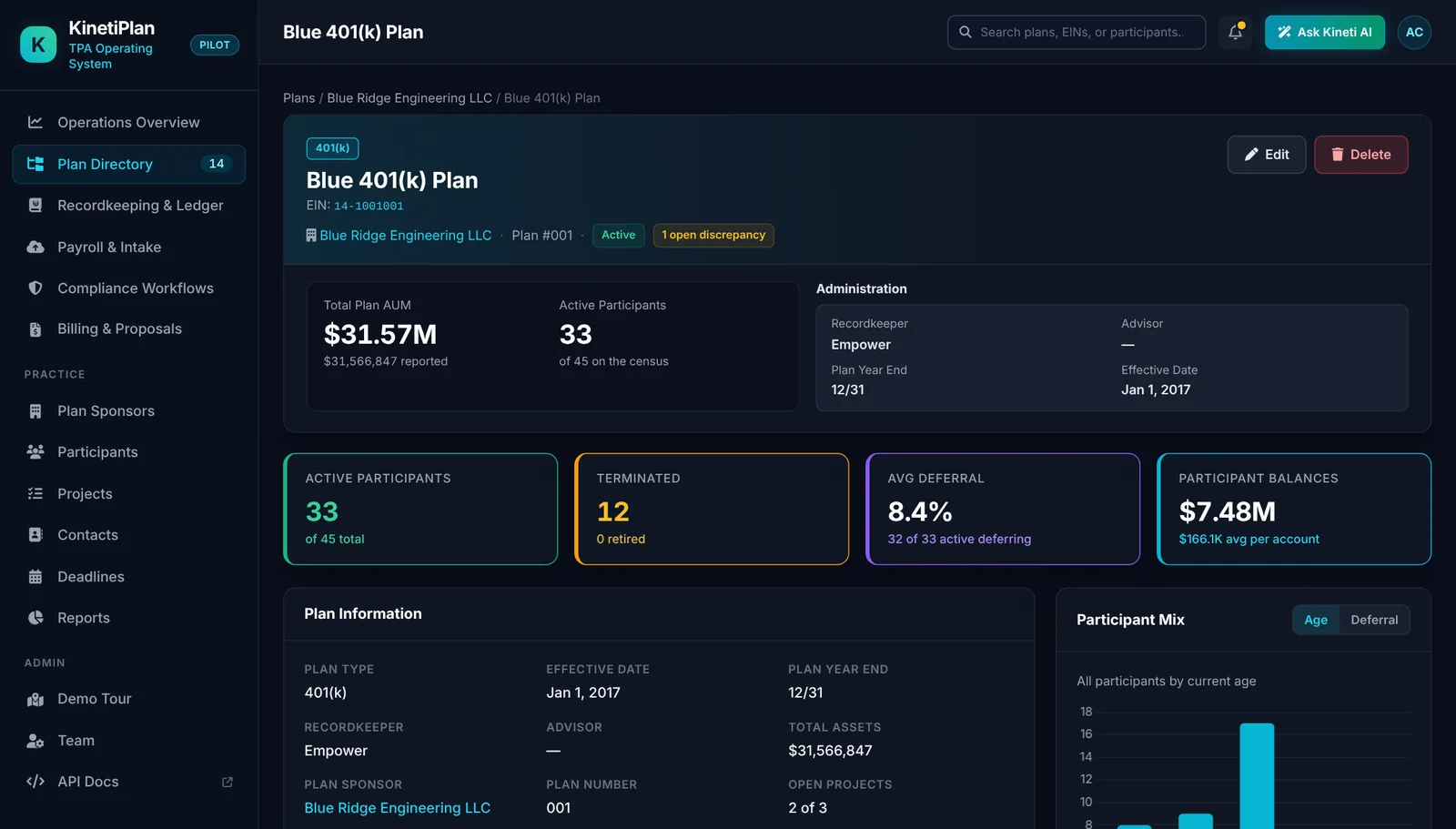Open notifications bell icon
The height and width of the screenshot is (829, 1456).
pyautogui.click(x=1235, y=32)
